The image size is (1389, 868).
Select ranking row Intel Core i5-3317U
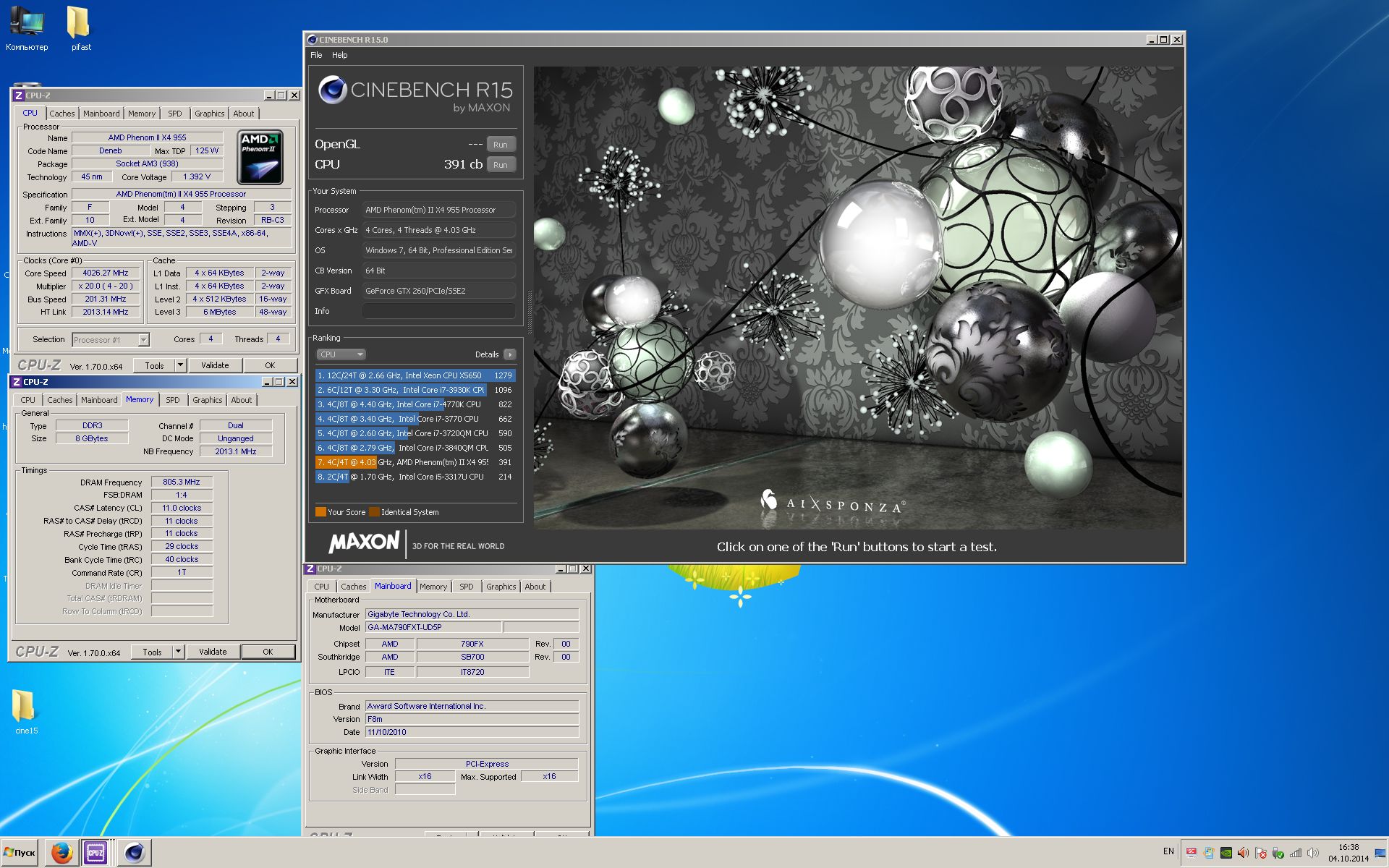click(415, 477)
